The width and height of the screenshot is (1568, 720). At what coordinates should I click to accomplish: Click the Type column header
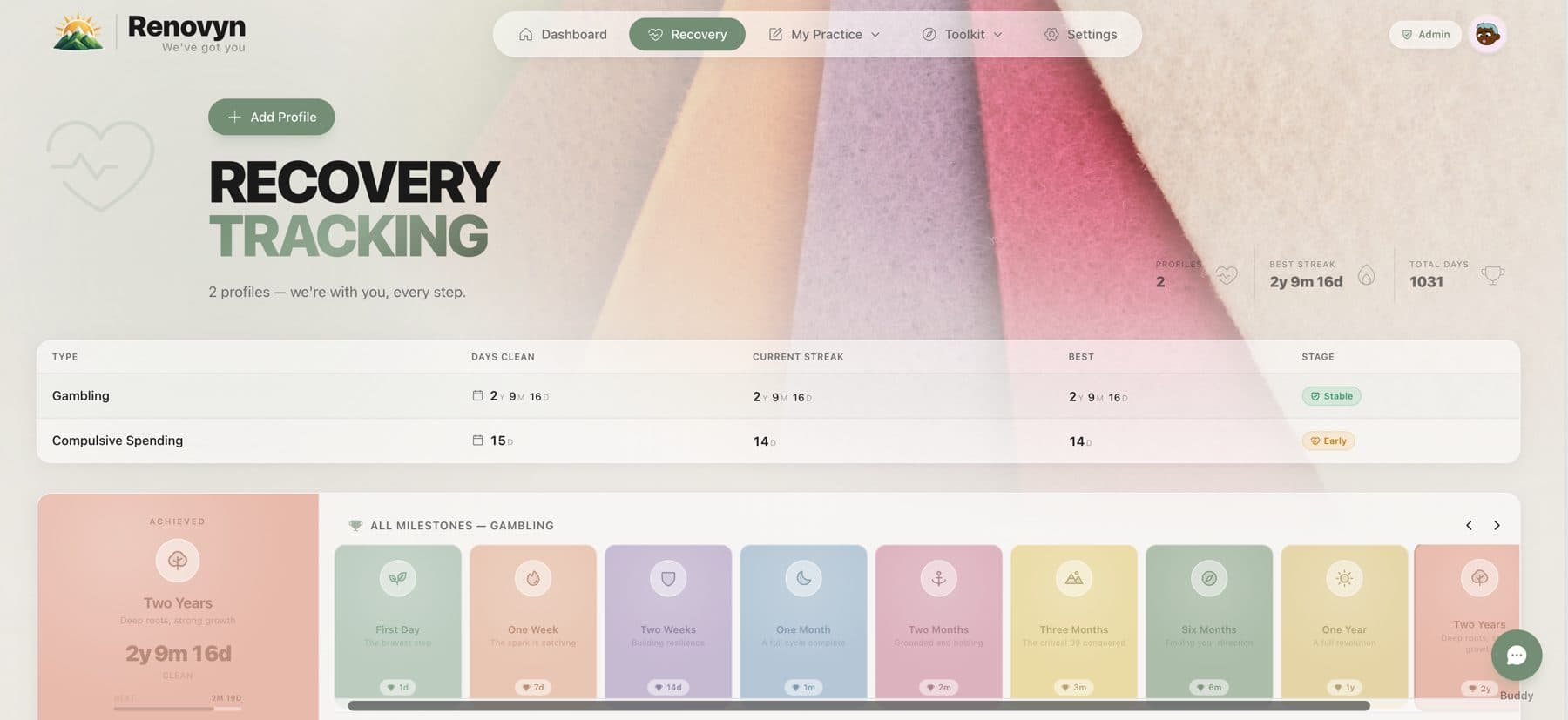click(x=64, y=357)
